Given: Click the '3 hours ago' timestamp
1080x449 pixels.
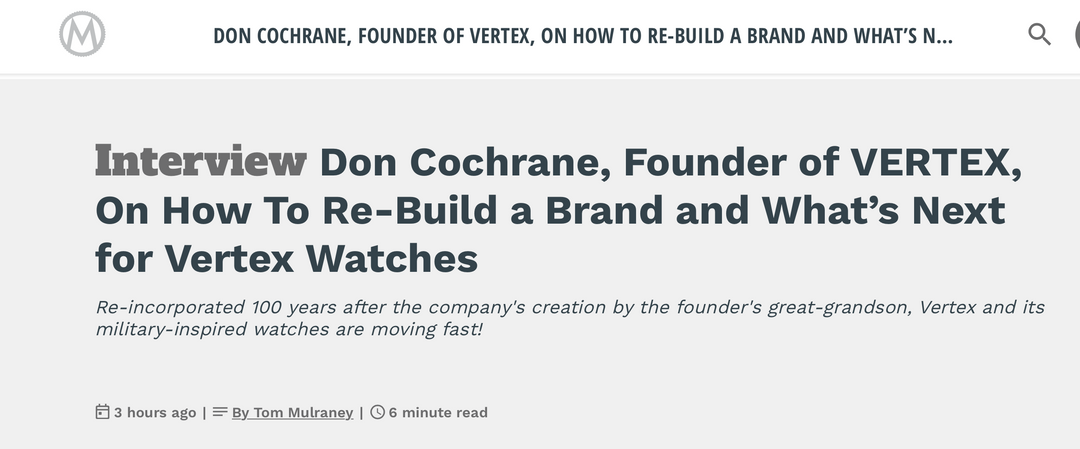Looking at the screenshot, I should tap(155, 412).
